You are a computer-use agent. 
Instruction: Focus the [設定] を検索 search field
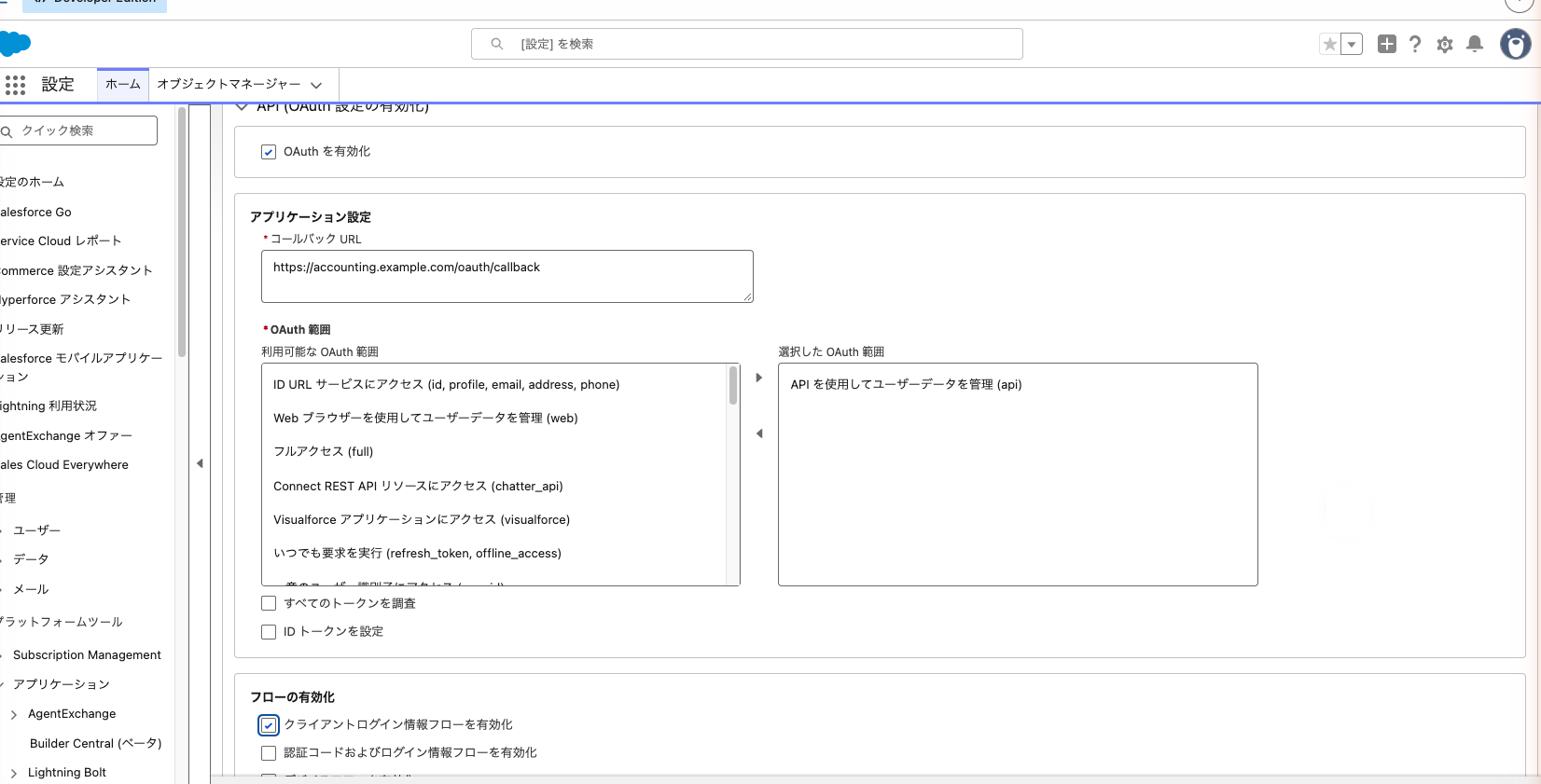pos(747,44)
